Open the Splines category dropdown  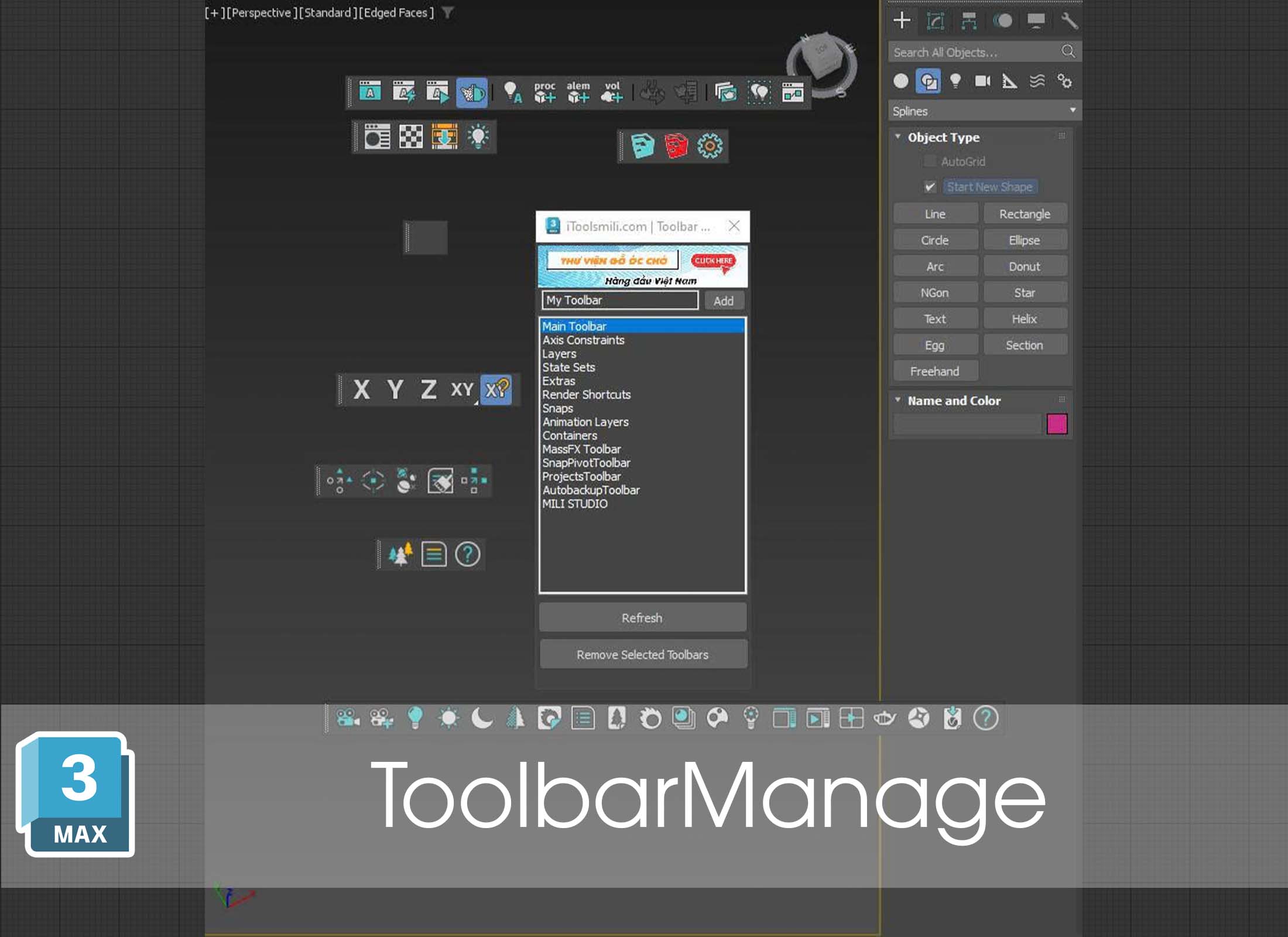pos(984,111)
